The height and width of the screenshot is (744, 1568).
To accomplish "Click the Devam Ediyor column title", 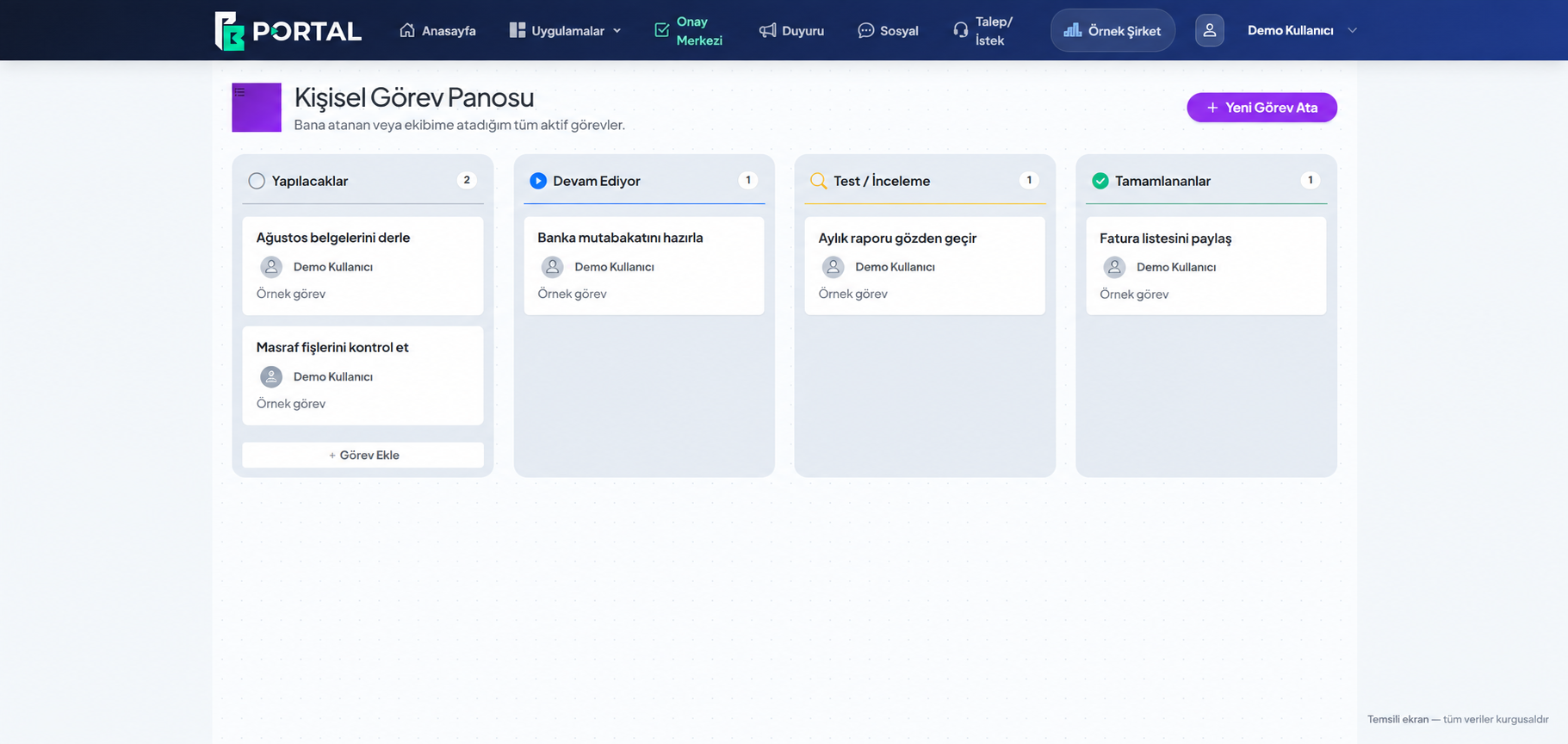I will pos(597,181).
